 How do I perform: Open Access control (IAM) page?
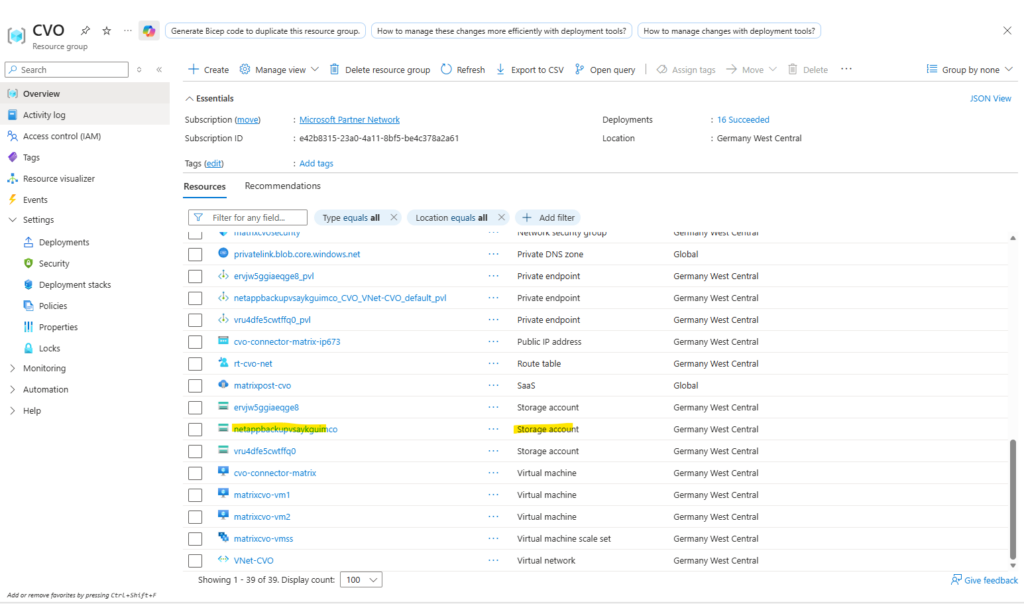coord(61,136)
